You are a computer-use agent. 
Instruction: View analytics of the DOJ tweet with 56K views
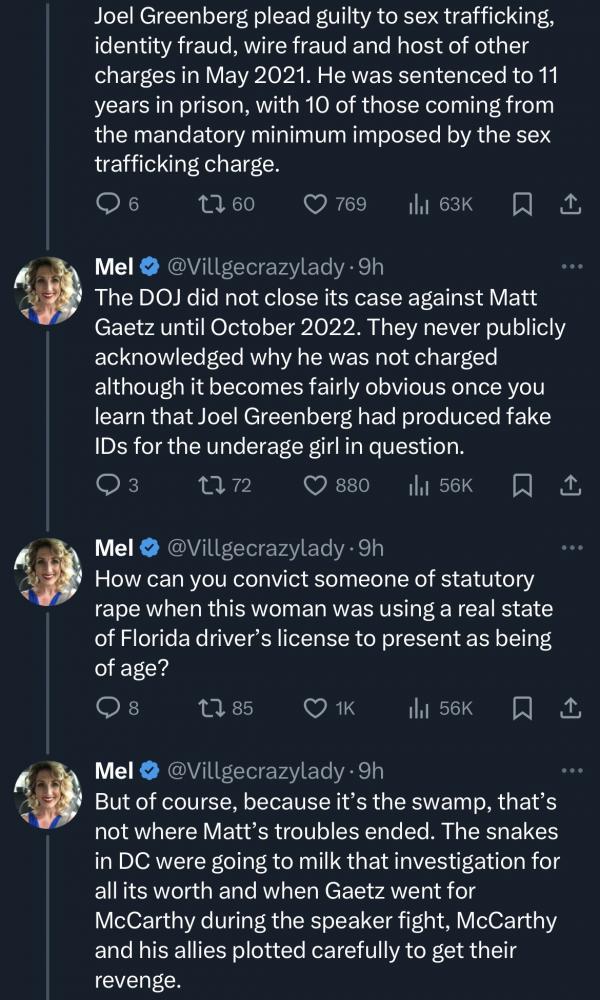pyautogui.click(x=441, y=486)
